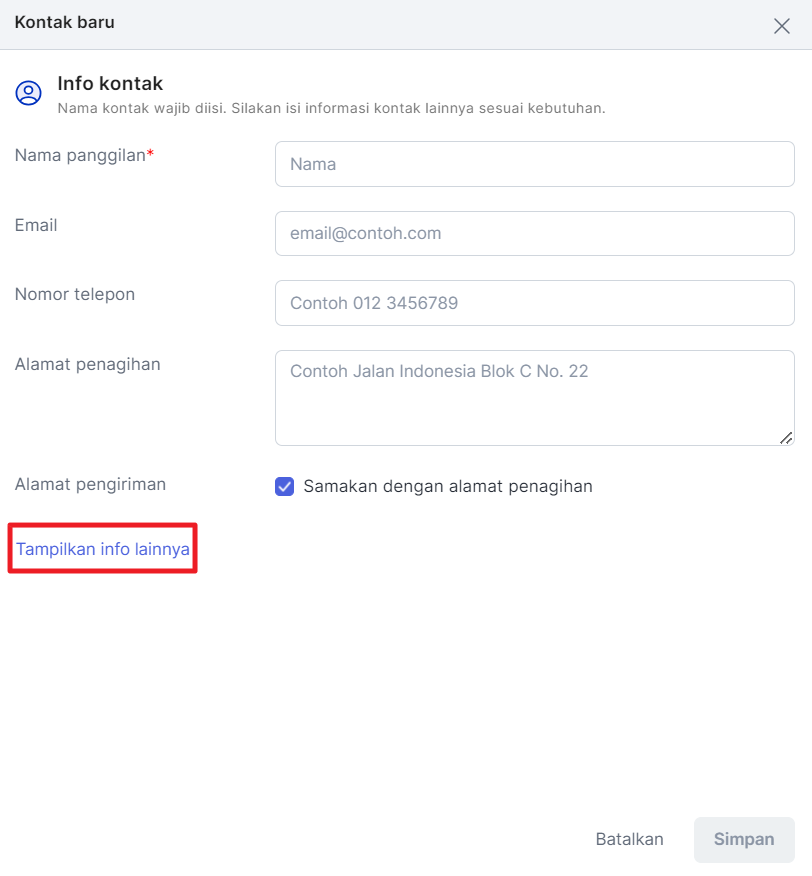Click the Samakan dengan alamat penagihan label
812x876 pixels.
coord(448,486)
